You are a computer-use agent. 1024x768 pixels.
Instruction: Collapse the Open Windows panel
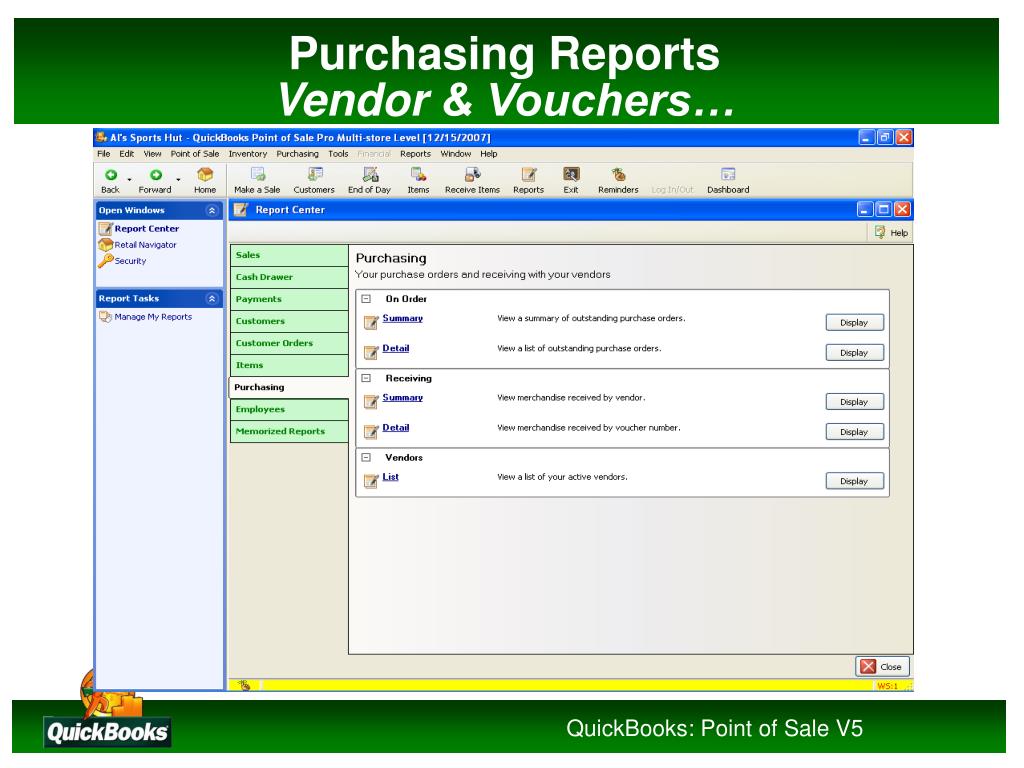212,210
